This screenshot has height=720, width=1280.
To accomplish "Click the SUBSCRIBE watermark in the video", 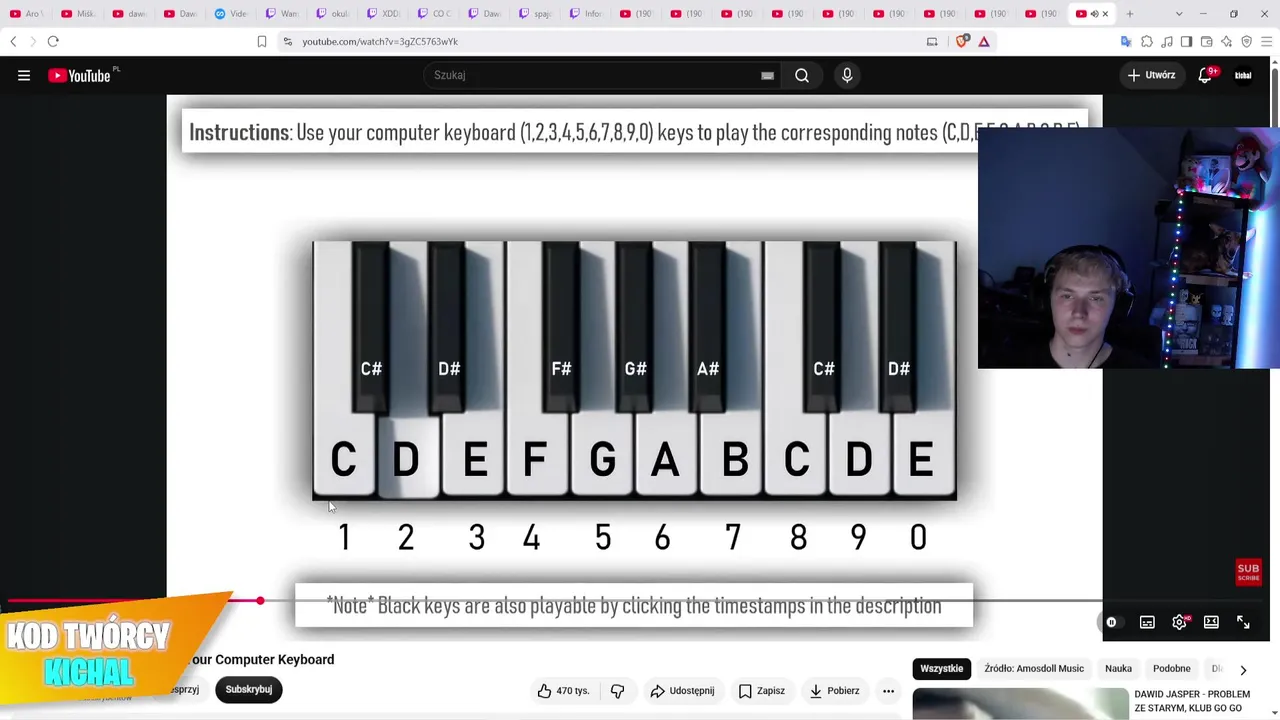I will (1248, 573).
